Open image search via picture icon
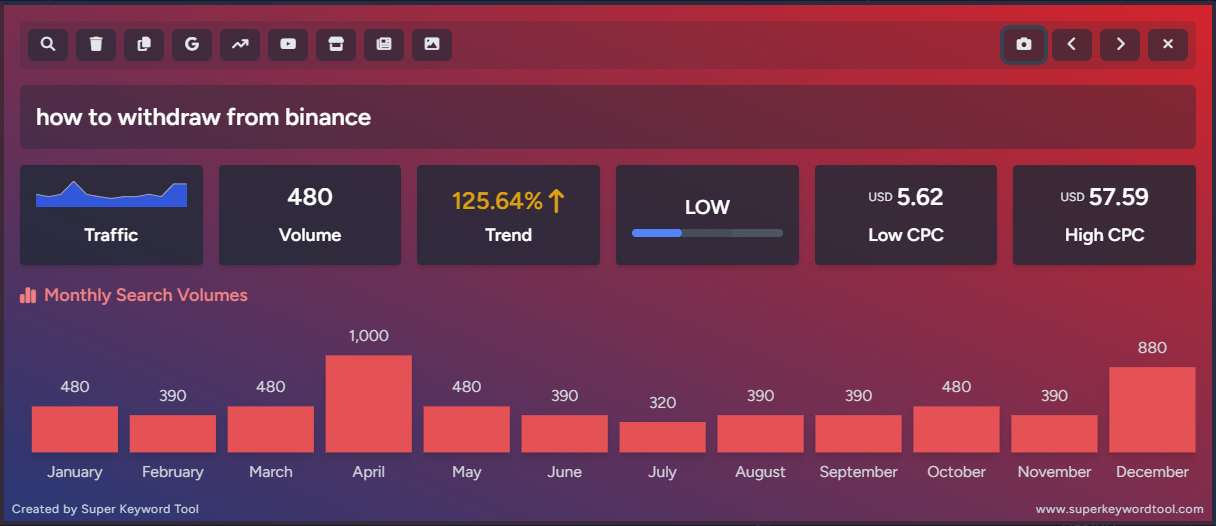The image size is (1216, 526). click(432, 44)
